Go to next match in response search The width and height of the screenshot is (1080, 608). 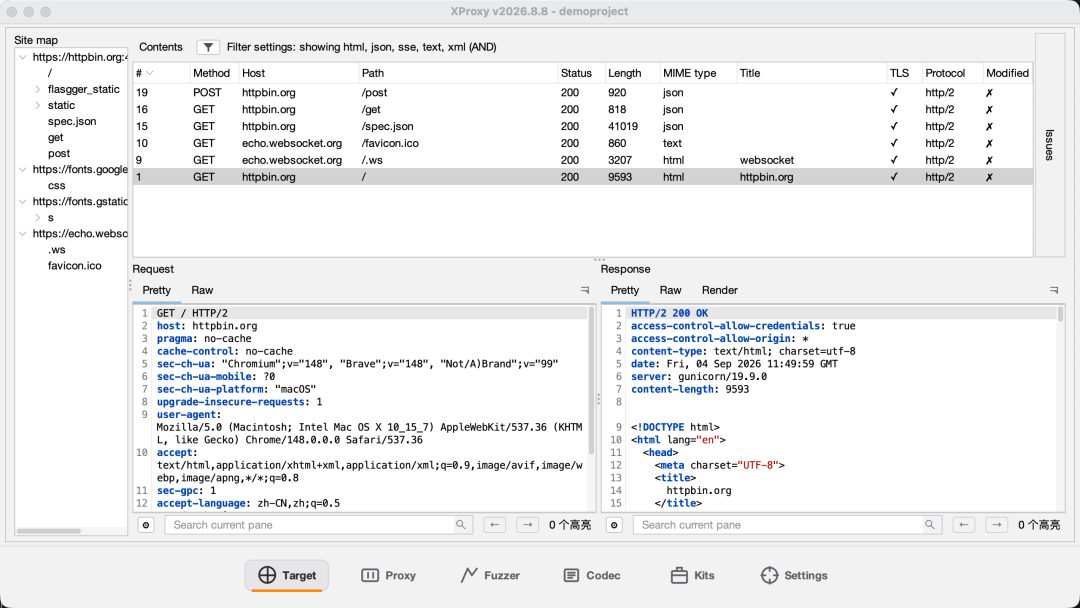pyautogui.click(x=997, y=525)
